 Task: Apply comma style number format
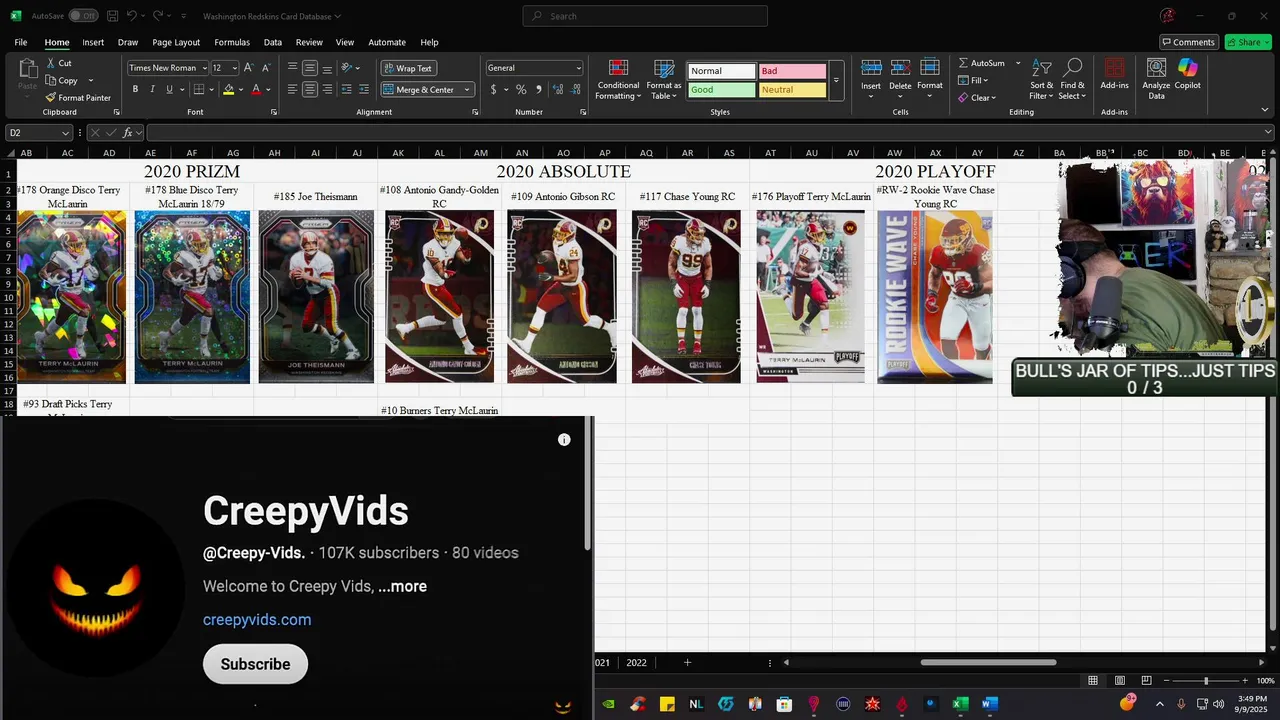pyautogui.click(x=539, y=90)
